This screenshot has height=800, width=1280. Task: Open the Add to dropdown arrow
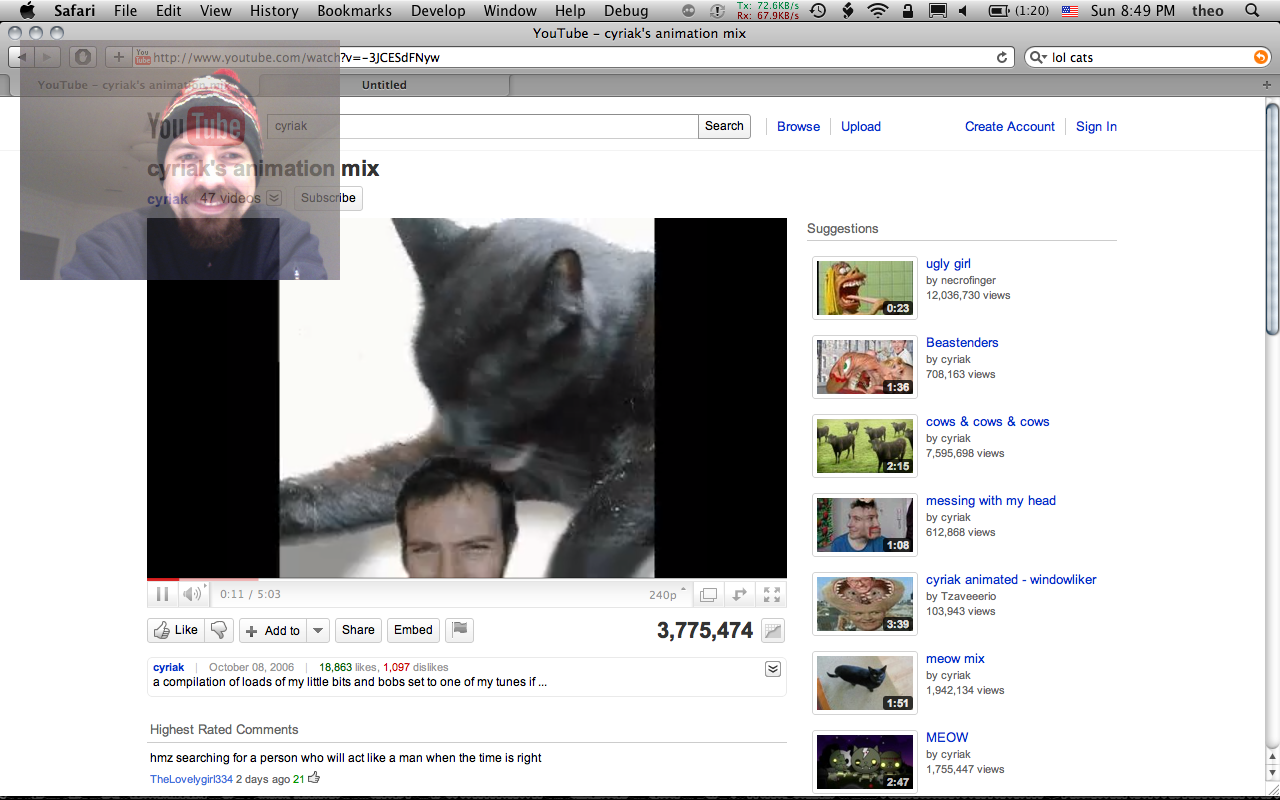point(318,630)
